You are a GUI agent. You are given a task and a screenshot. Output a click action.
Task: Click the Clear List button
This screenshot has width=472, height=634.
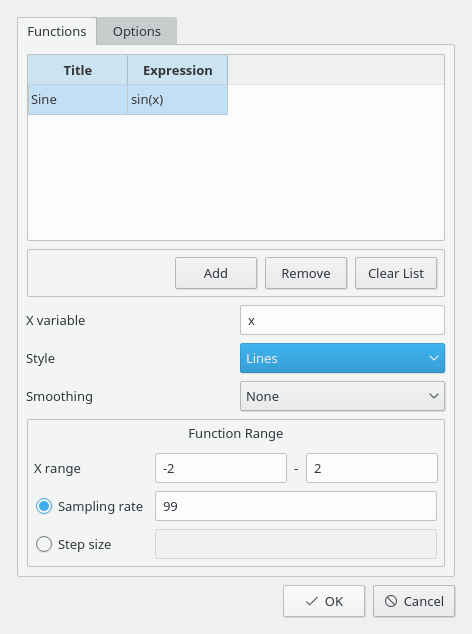[396, 273]
